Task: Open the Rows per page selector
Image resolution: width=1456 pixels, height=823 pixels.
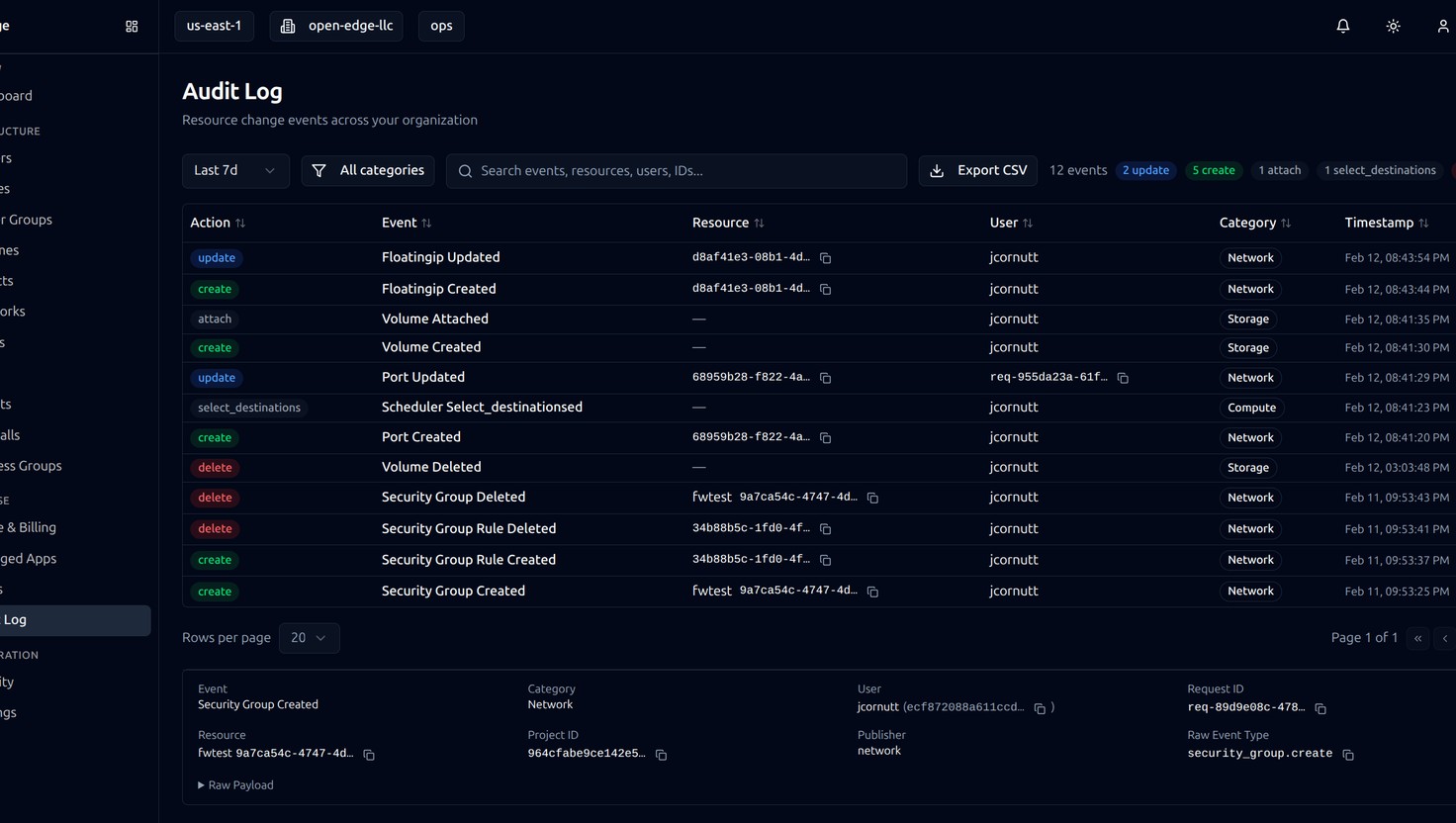Action: point(309,638)
